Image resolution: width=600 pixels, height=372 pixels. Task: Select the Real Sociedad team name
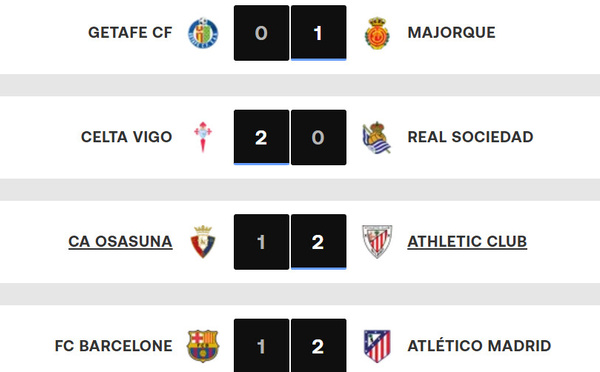pyautogui.click(x=470, y=137)
